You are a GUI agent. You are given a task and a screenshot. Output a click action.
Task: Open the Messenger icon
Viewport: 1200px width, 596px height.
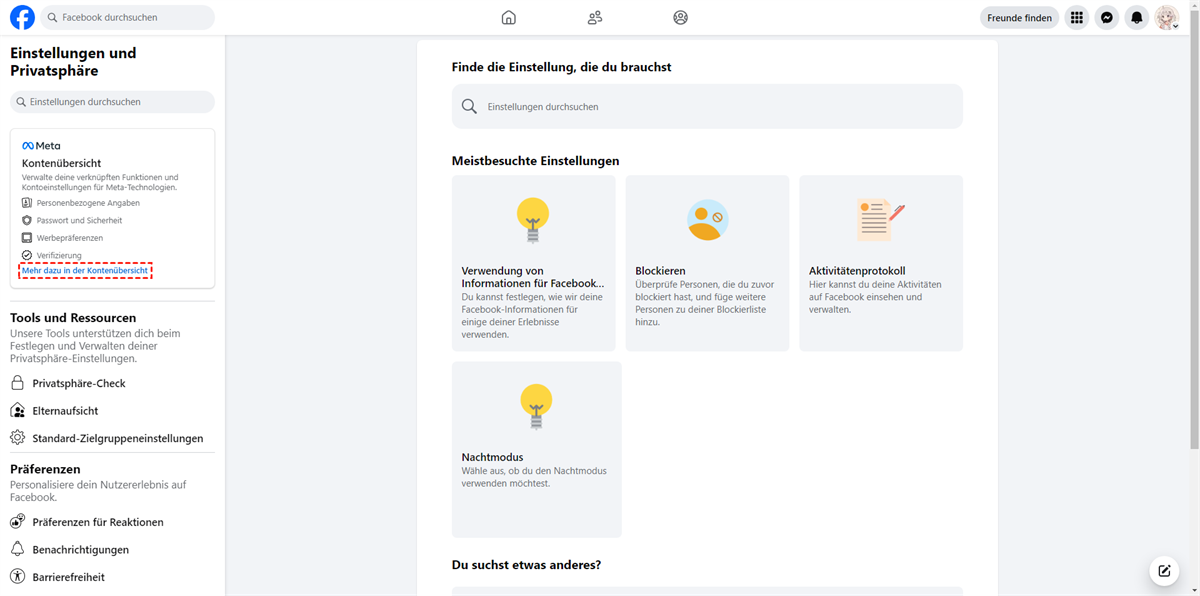click(1107, 17)
